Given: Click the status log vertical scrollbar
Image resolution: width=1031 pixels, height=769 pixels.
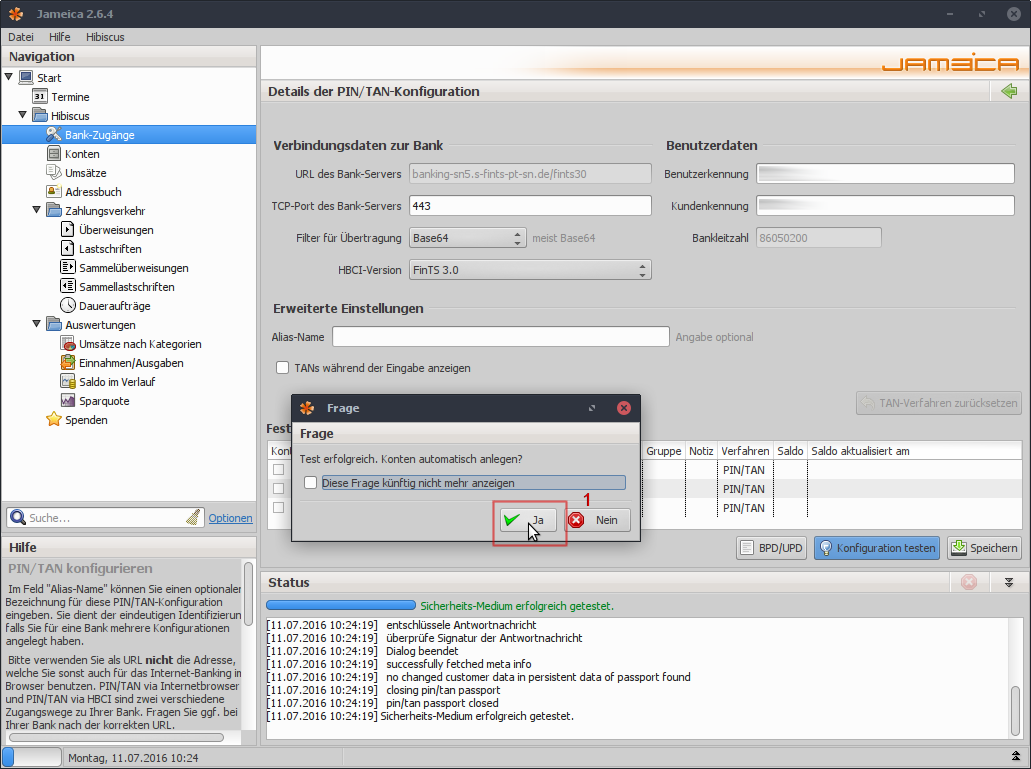Looking at the screenshot, I should tap(1015, 711).
